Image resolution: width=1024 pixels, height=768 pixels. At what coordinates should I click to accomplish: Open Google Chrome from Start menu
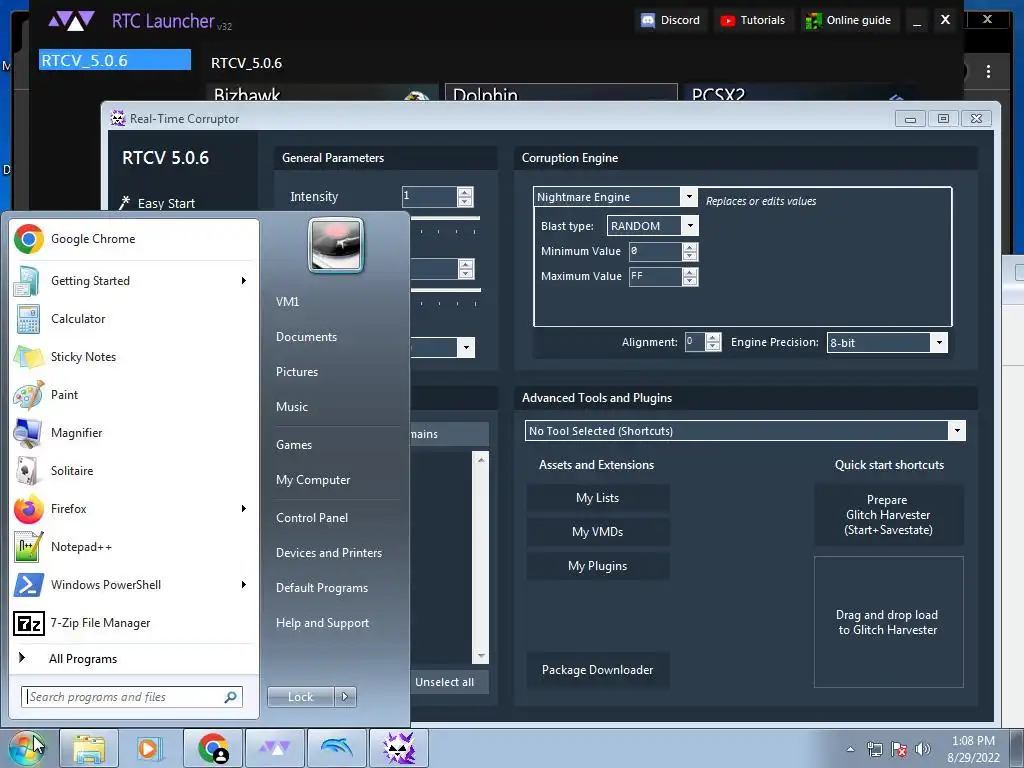tap(134, 239)
